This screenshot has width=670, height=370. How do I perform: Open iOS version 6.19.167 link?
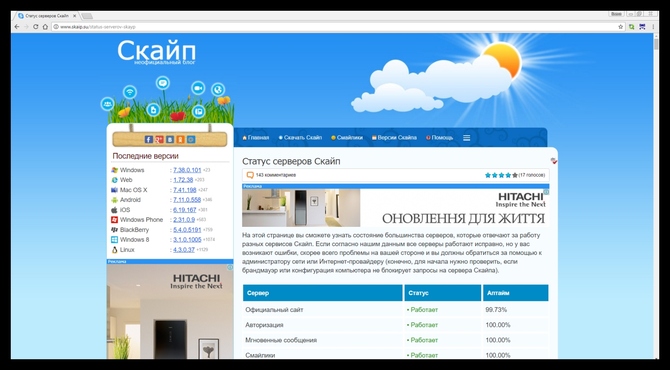tap(185, 210)
